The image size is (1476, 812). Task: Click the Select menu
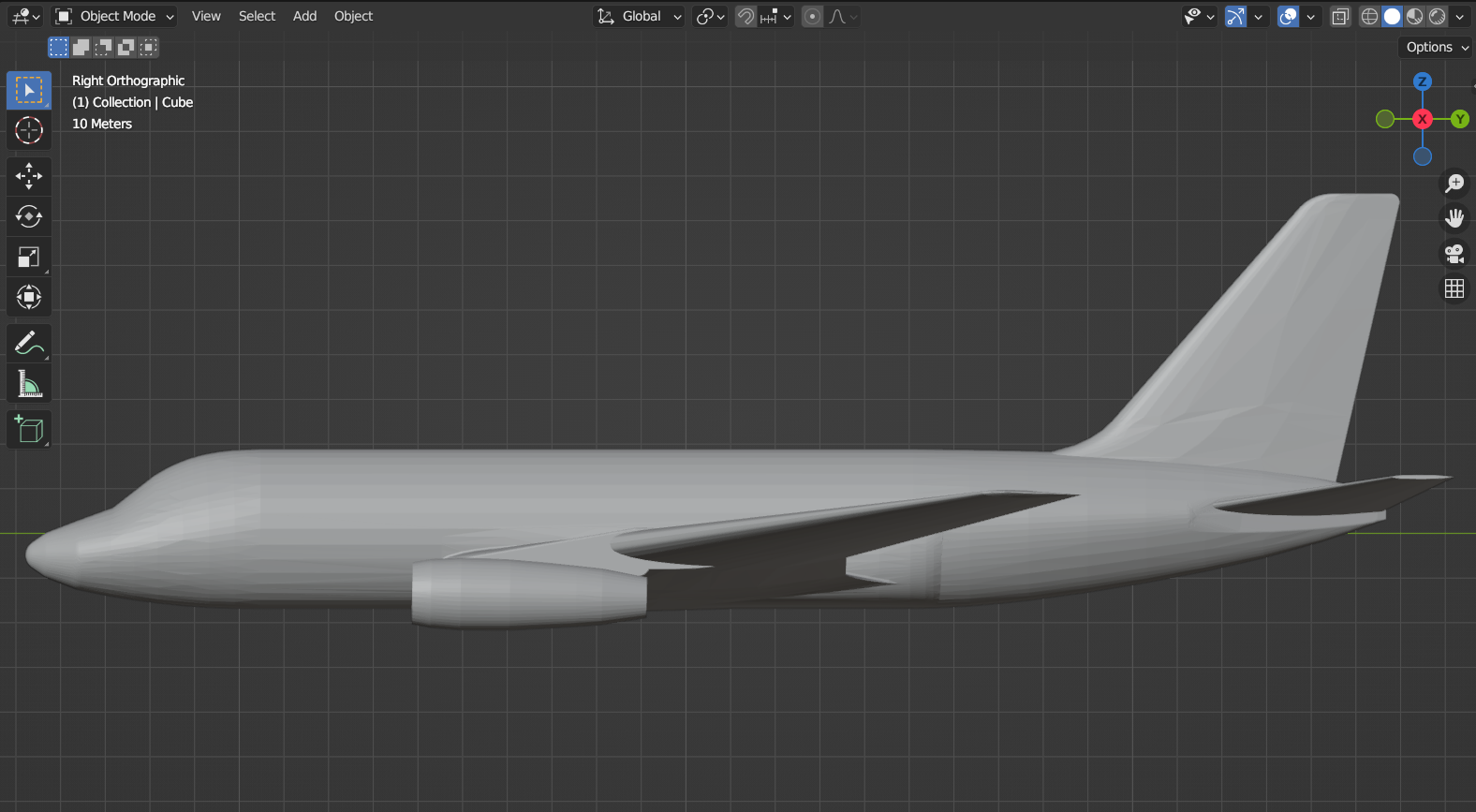coord(257,17)
